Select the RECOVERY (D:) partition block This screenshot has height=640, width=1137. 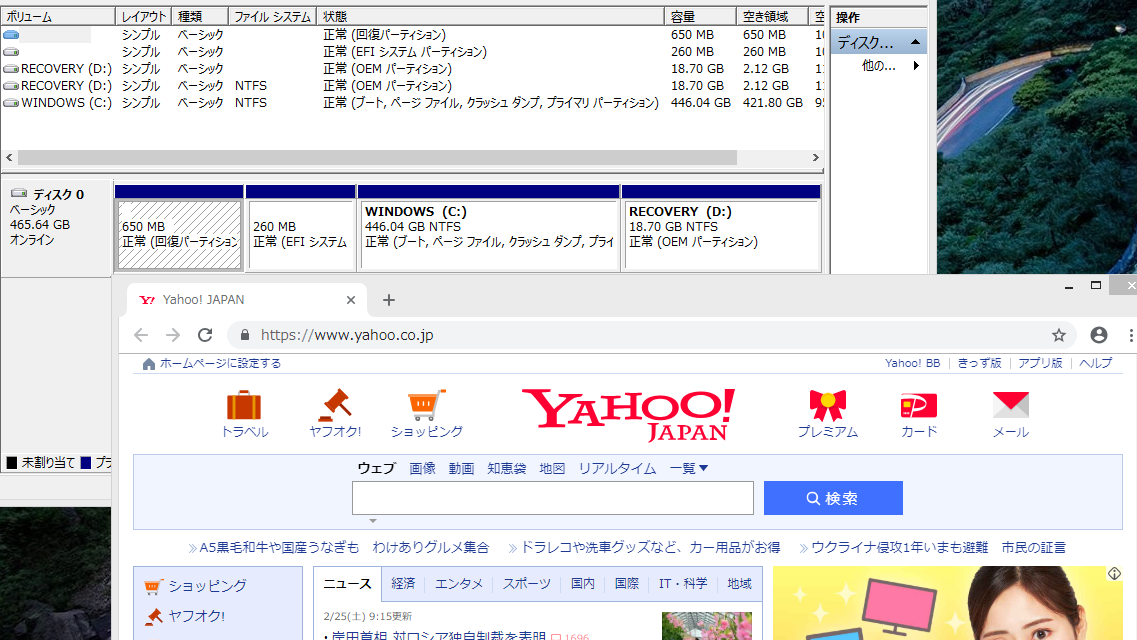click(722, 235)
